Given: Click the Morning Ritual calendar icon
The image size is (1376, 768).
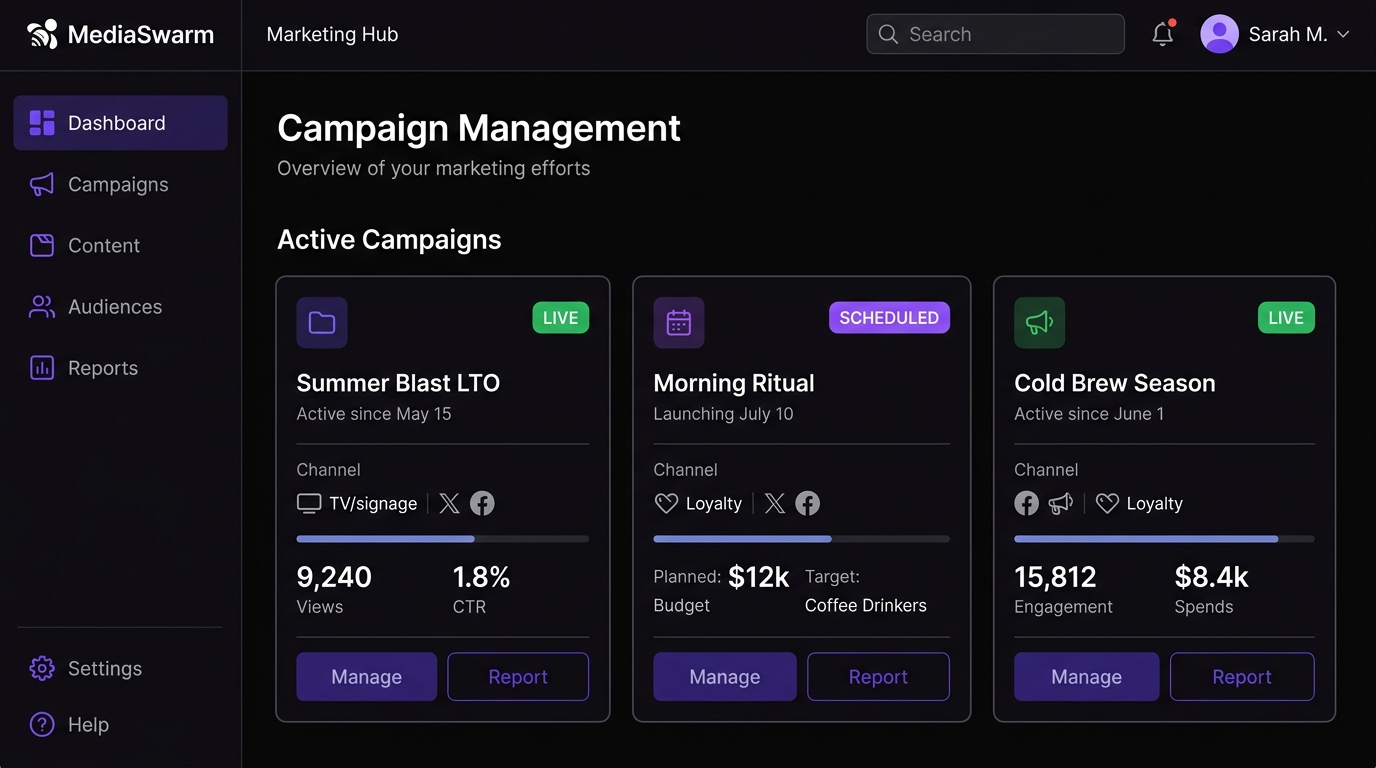Looking at the screenshot, I should (x=679, y=322).
